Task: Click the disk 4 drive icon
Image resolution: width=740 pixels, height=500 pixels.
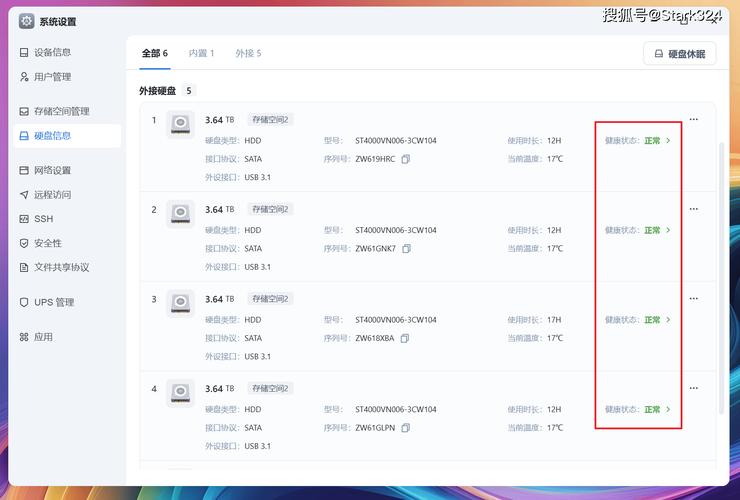Action: click(x=180, y=393)
